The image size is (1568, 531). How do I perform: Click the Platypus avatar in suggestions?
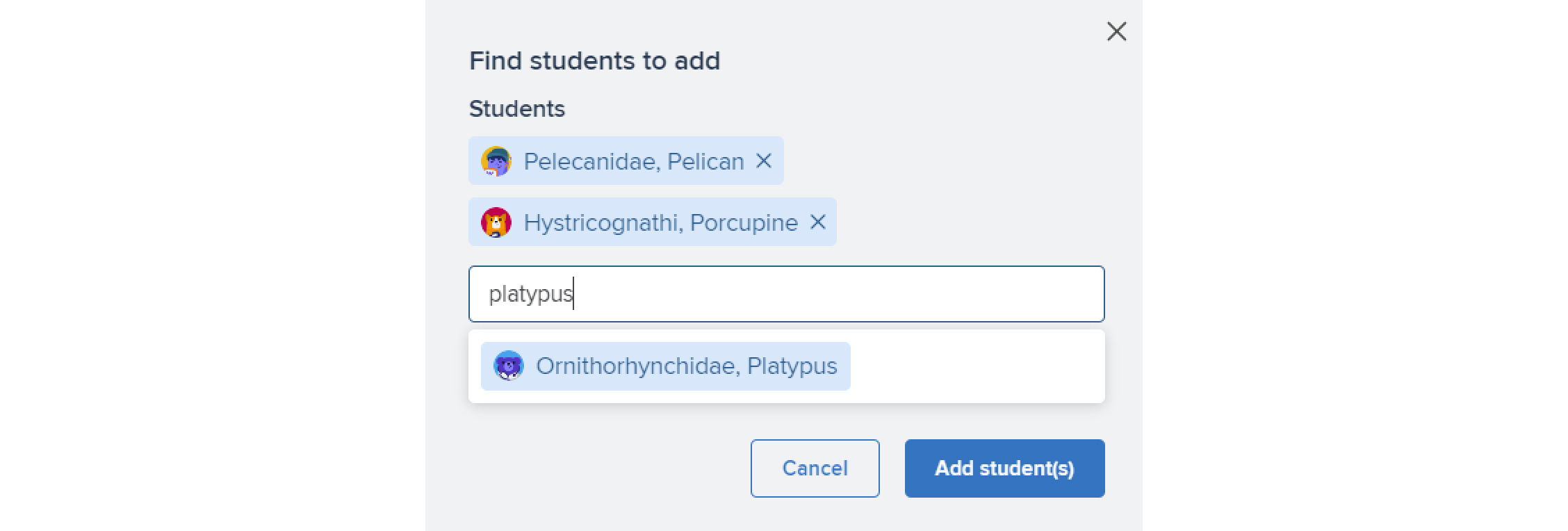(x=509, y=366)
